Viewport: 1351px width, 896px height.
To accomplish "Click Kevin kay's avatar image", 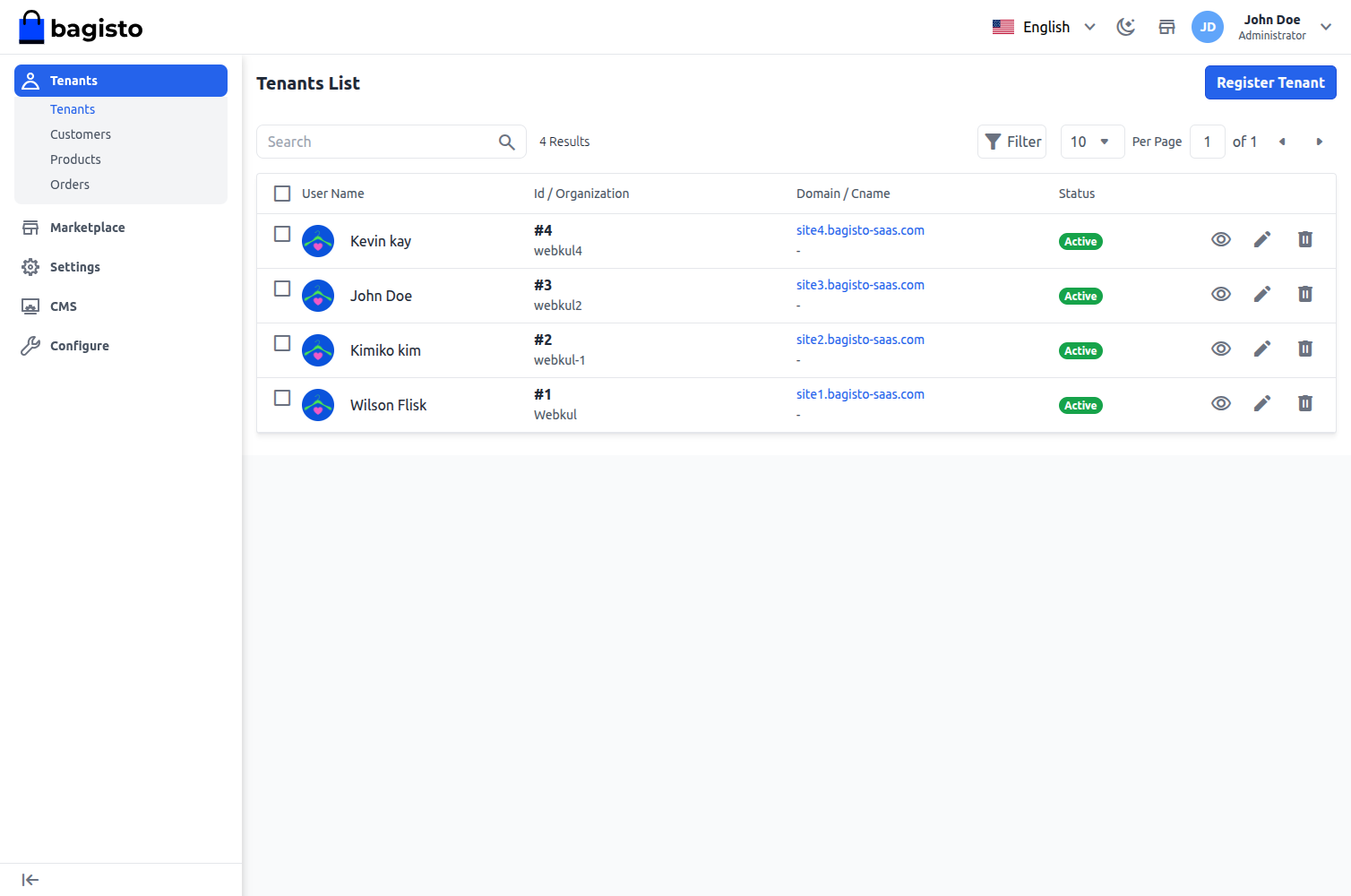I will pos(318,241).
